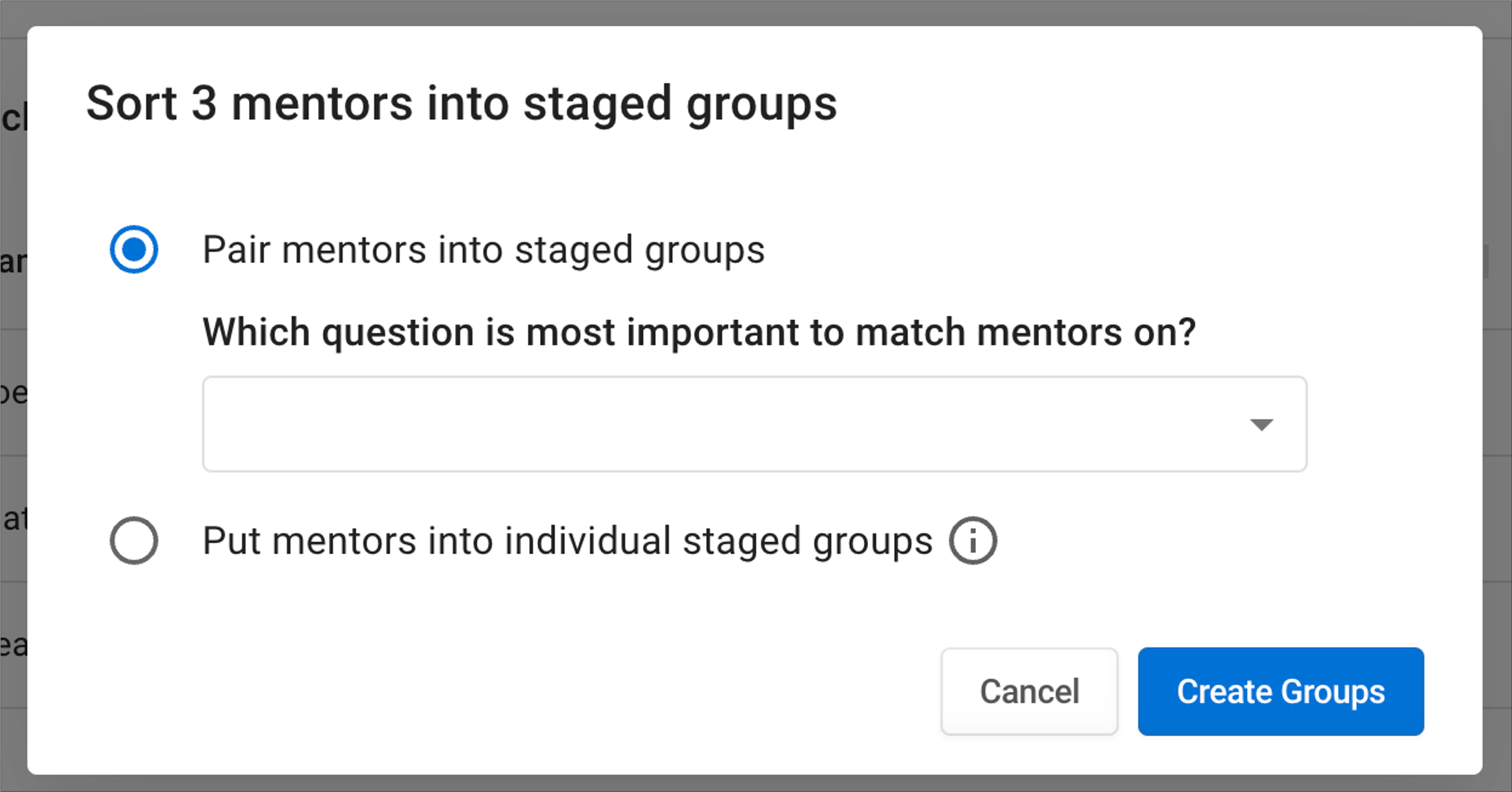Select the 'Pair mentors into staged groups' radio button

pyautogui.click(x=134, y=250)
